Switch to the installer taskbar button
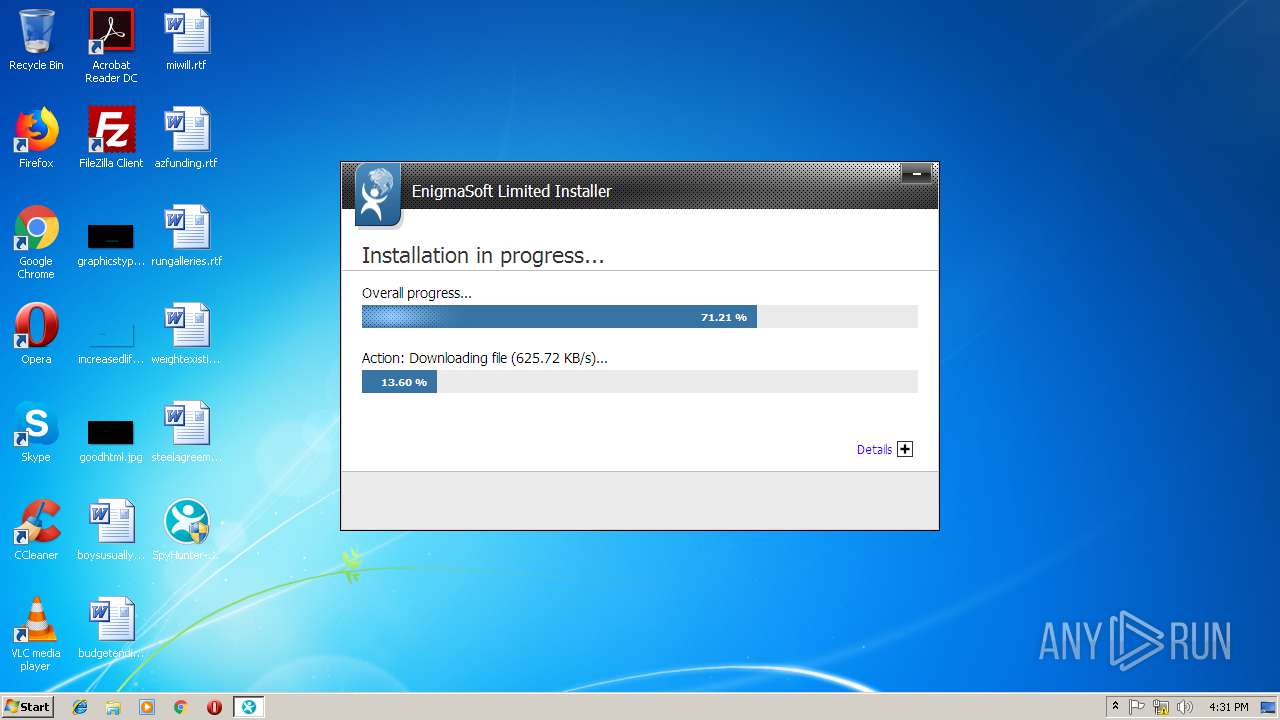 click(248, 707)
